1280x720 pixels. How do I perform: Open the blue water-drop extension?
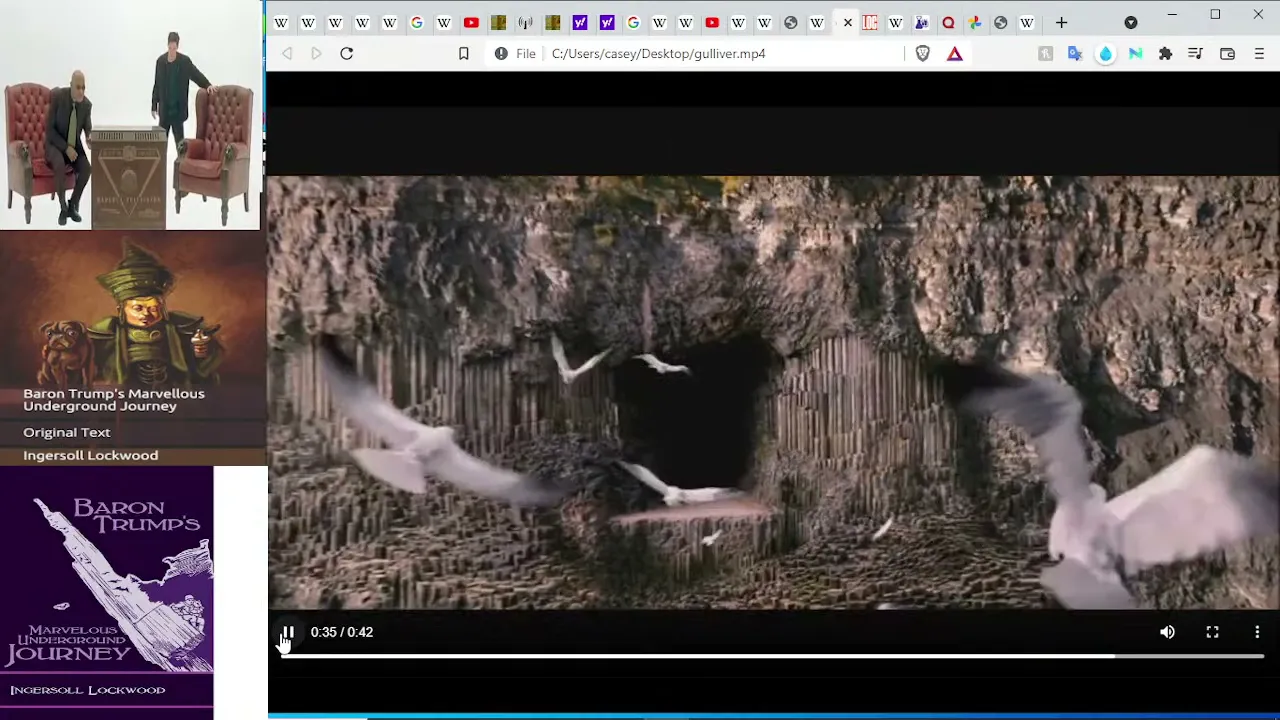pos(1105,53)
